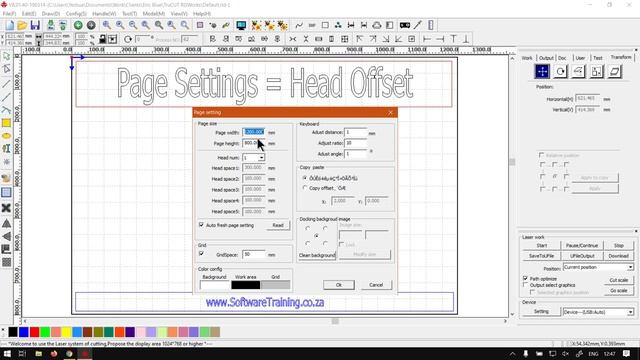Click the gray Grid color swatch
640x360 pixels.
[x=276, y=285]
